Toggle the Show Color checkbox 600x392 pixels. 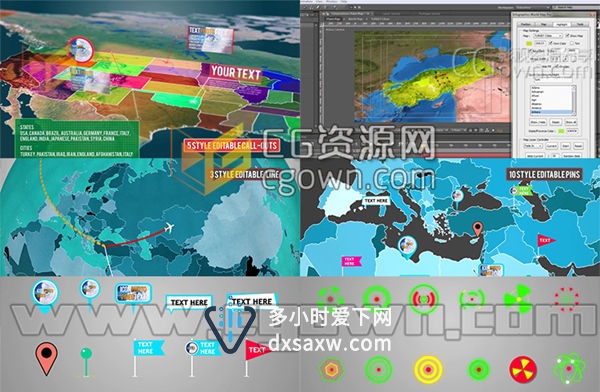[550, 43]
